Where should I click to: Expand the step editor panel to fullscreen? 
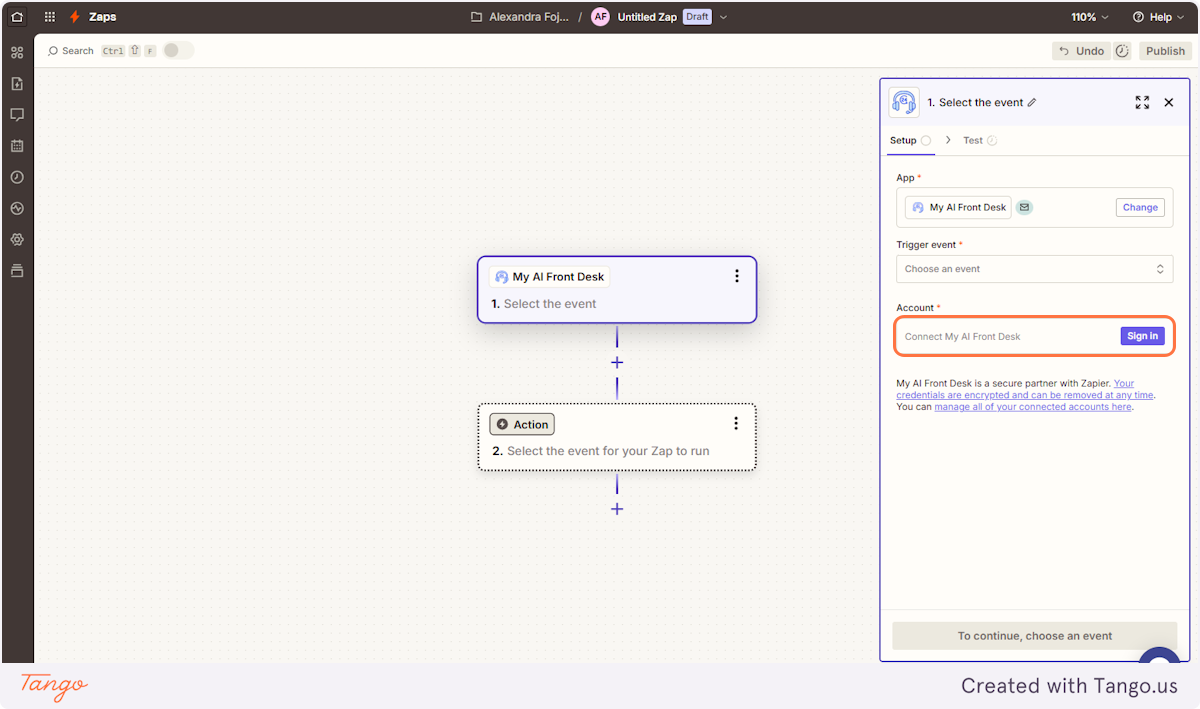[1142, 102]
